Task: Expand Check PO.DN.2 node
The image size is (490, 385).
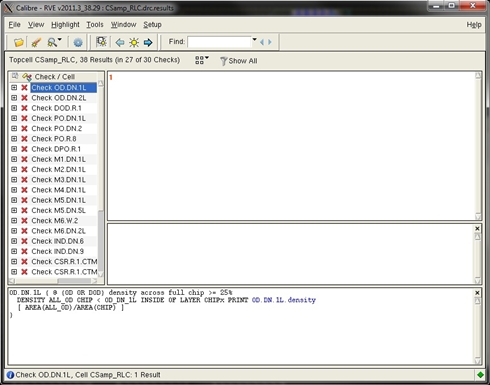Action: coord(14,128)
